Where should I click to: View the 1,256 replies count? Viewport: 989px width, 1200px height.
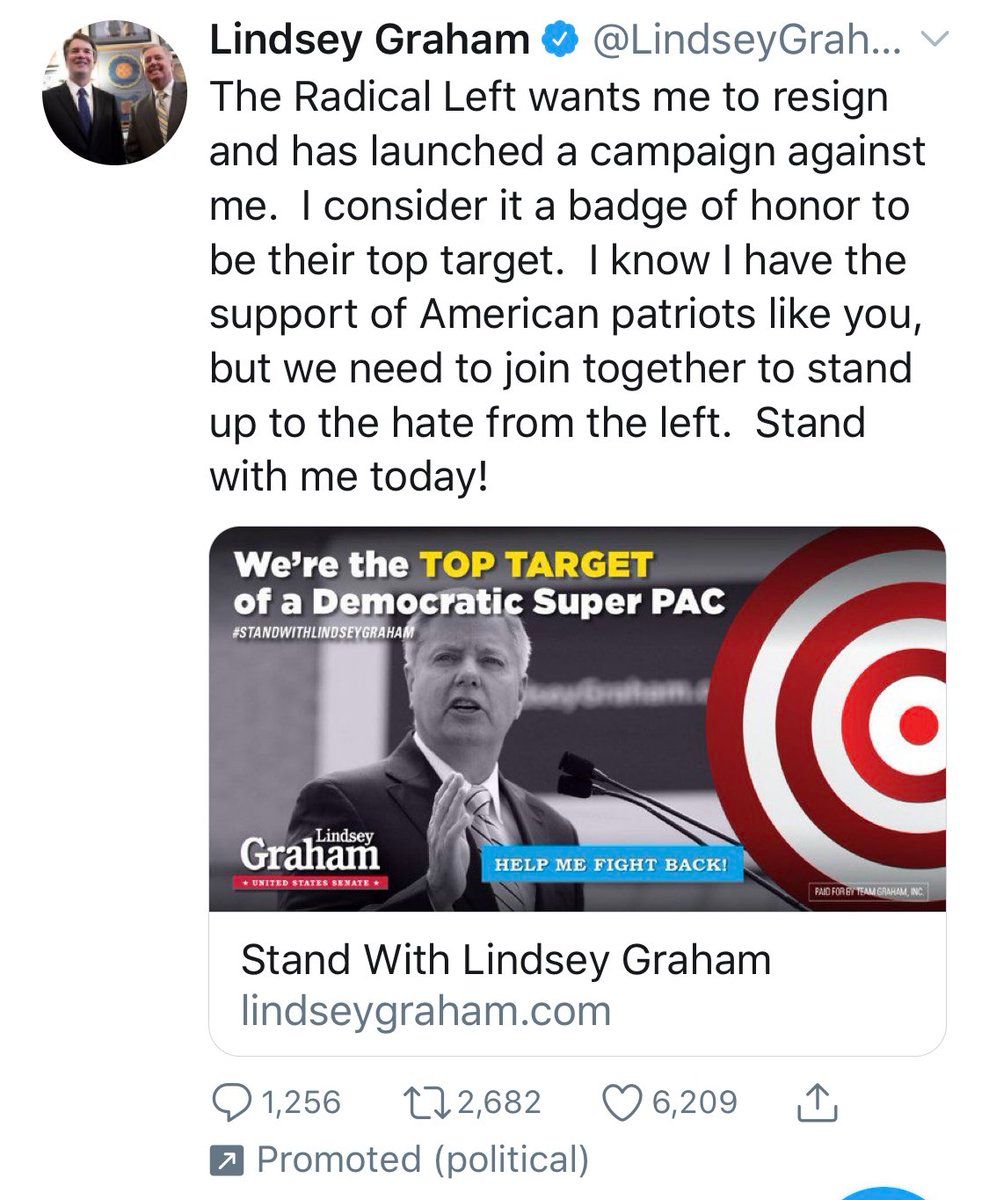coord(300,1103)
